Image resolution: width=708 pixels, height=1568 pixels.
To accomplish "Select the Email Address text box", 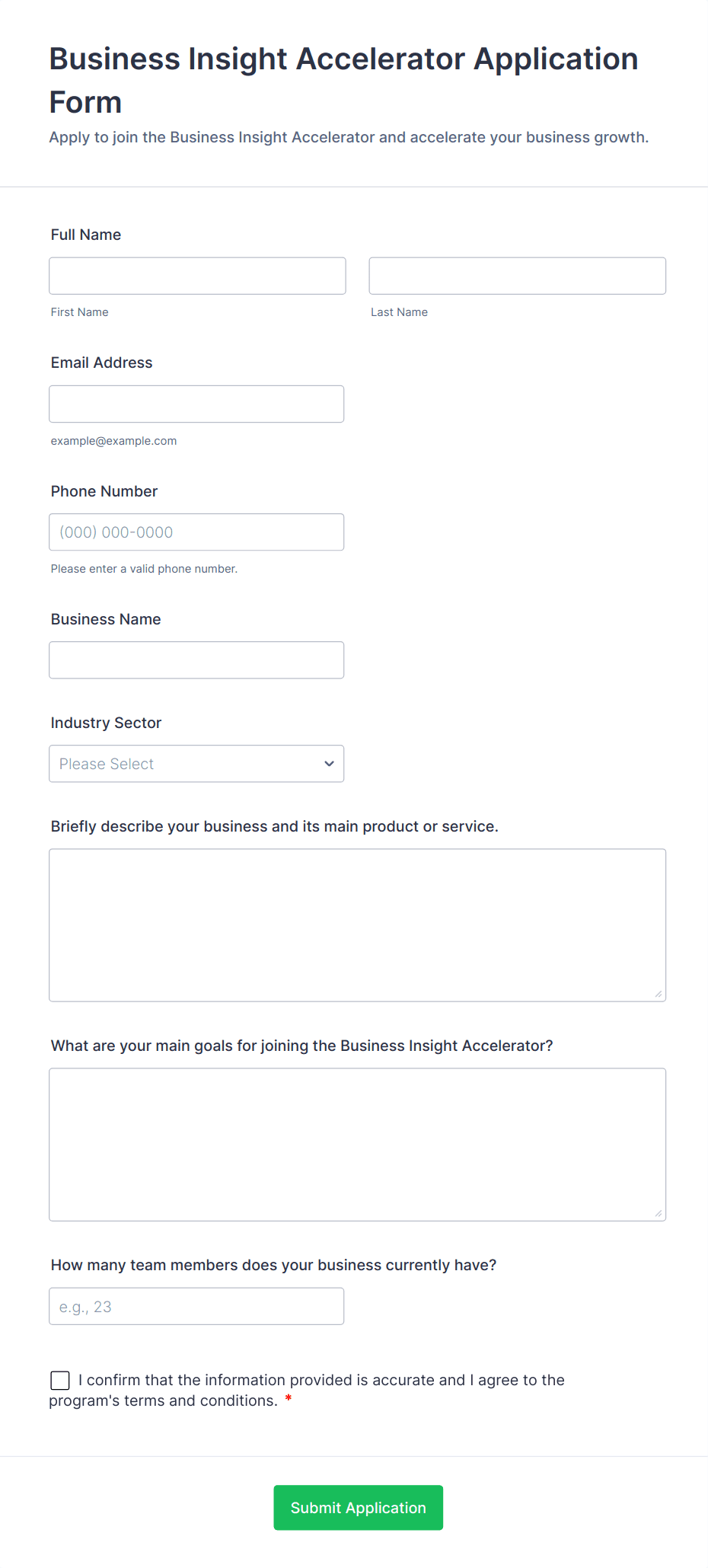I will tap(196, 404).
